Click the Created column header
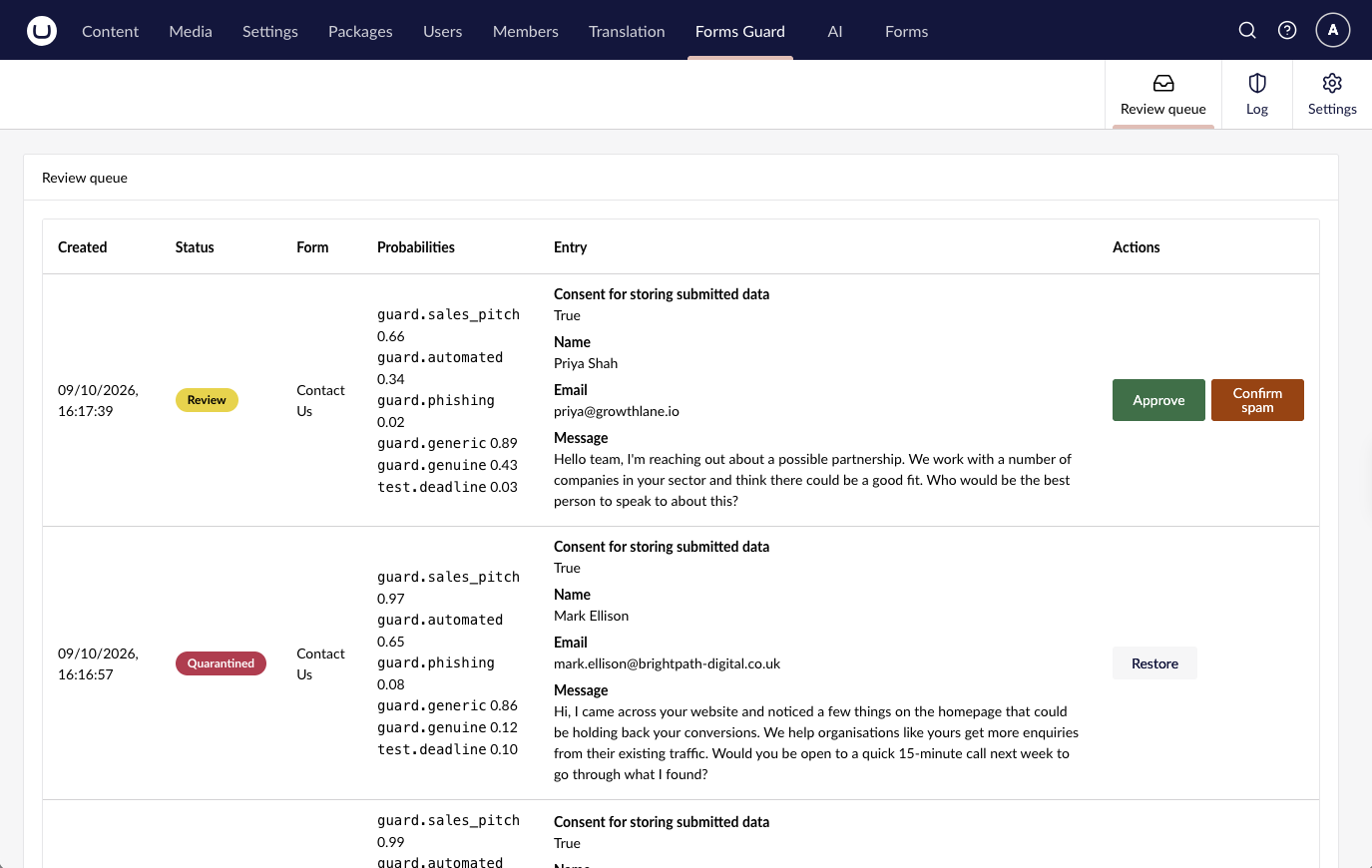This screenshot has width=1372, height=868. pyautogui.click(x=83, y=247)
